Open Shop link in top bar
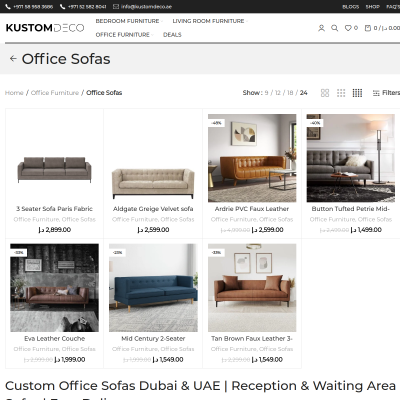The image size is (400, 400). 373,7
